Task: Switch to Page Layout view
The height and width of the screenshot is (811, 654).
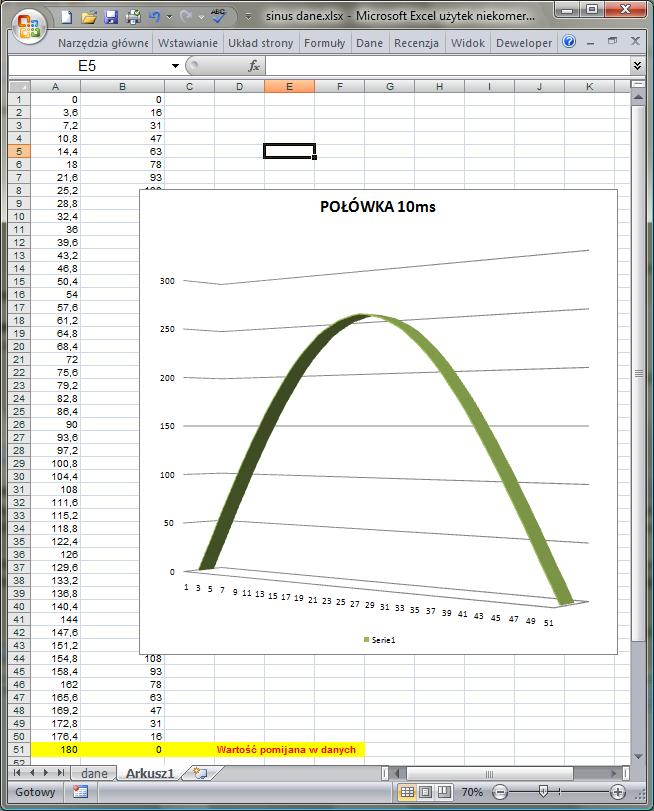Action: pos(425,792)
